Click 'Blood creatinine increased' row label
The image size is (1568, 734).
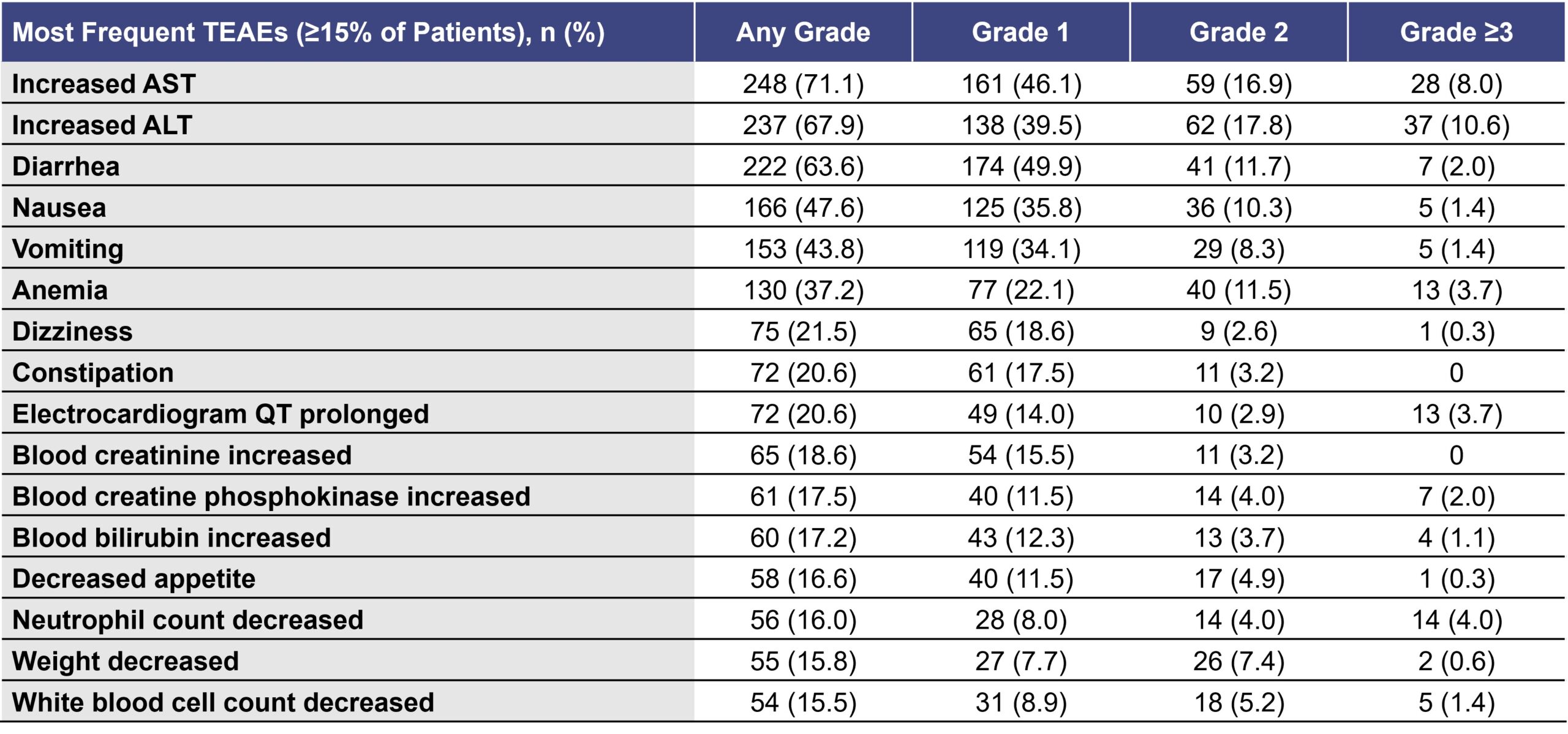tap(182, 455)
